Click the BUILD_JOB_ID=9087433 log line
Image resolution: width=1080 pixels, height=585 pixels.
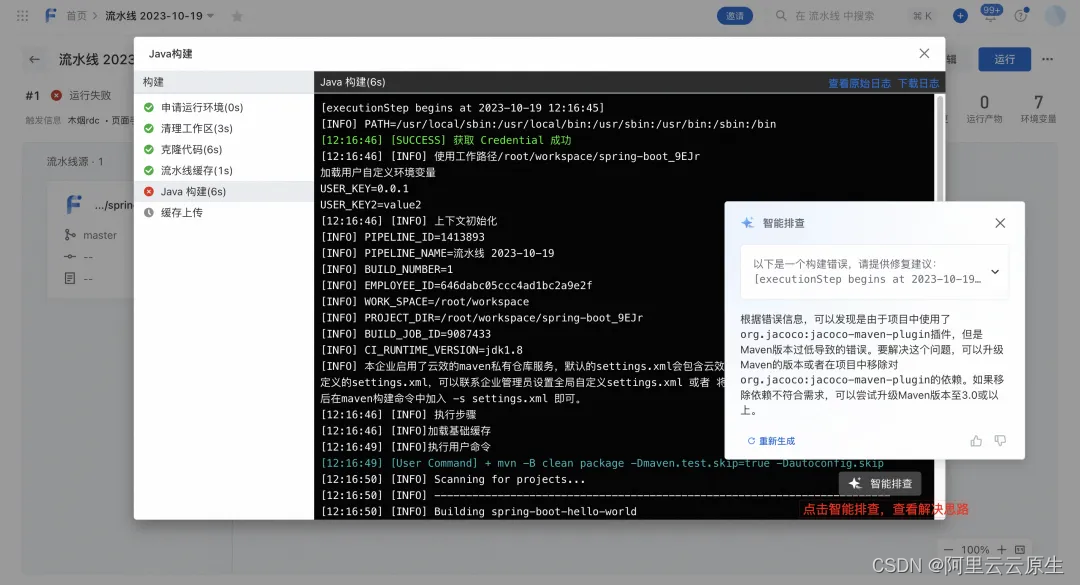pyautogui.click(x=406, y=333)
